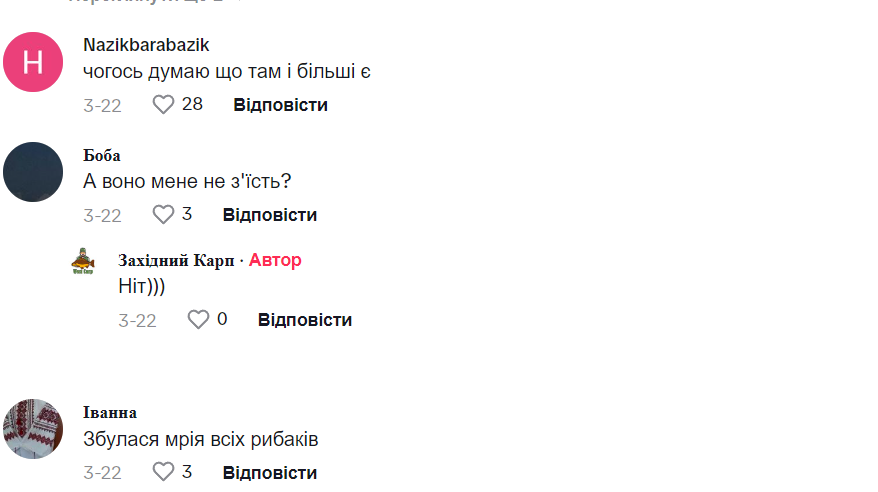Viewport: 878px width, 492px height.
Task: Open Боба's dark profile avatar
Action: 33,172
